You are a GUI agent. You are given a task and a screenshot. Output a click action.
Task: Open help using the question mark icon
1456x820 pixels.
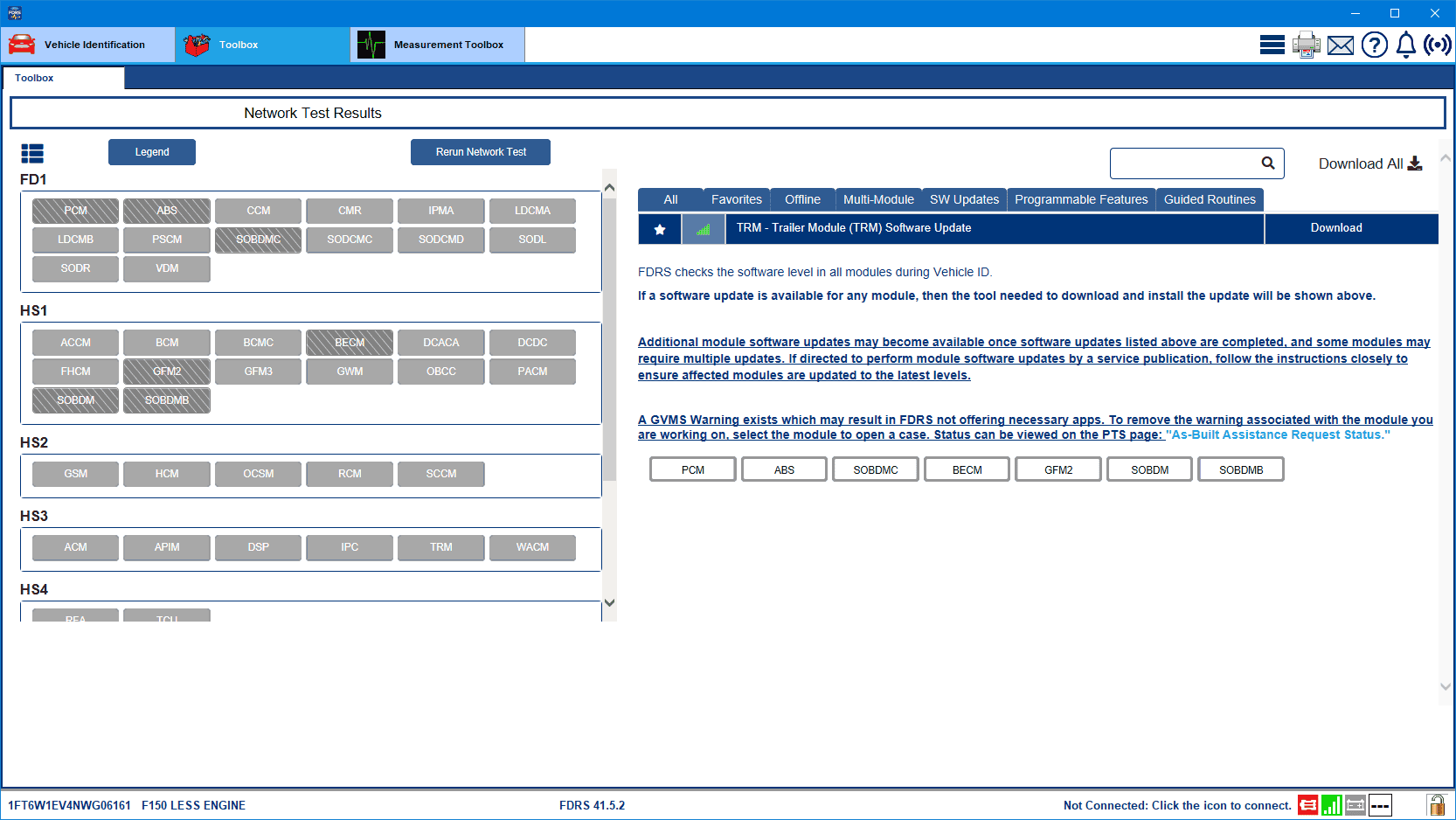[1374, 44]
